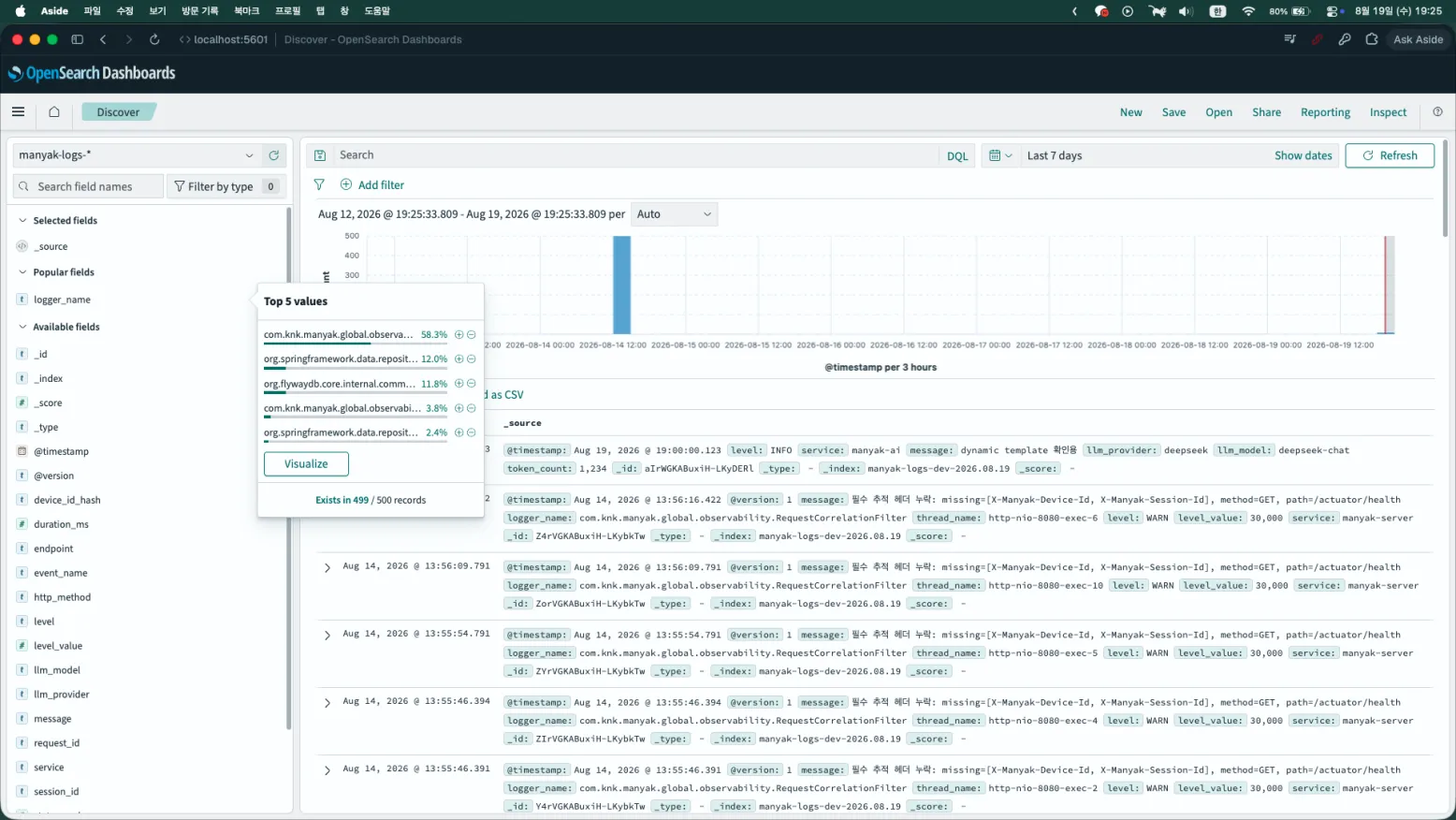Expand the Aug 14 13:55:46.394 log row
This screenshot has width=1456, height=820.
327,702
